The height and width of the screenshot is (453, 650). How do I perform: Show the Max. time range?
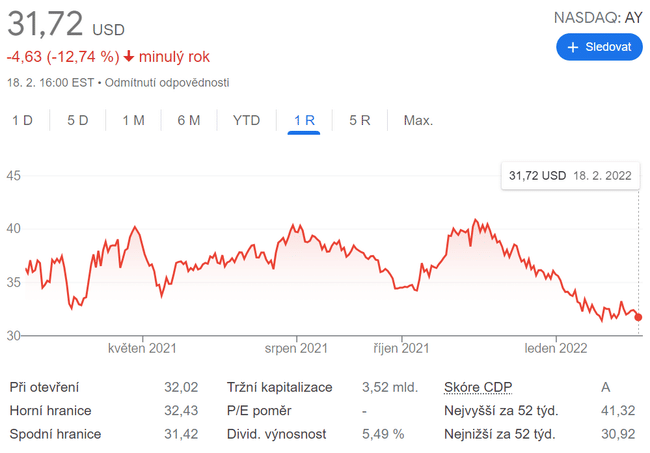point(418,120)
